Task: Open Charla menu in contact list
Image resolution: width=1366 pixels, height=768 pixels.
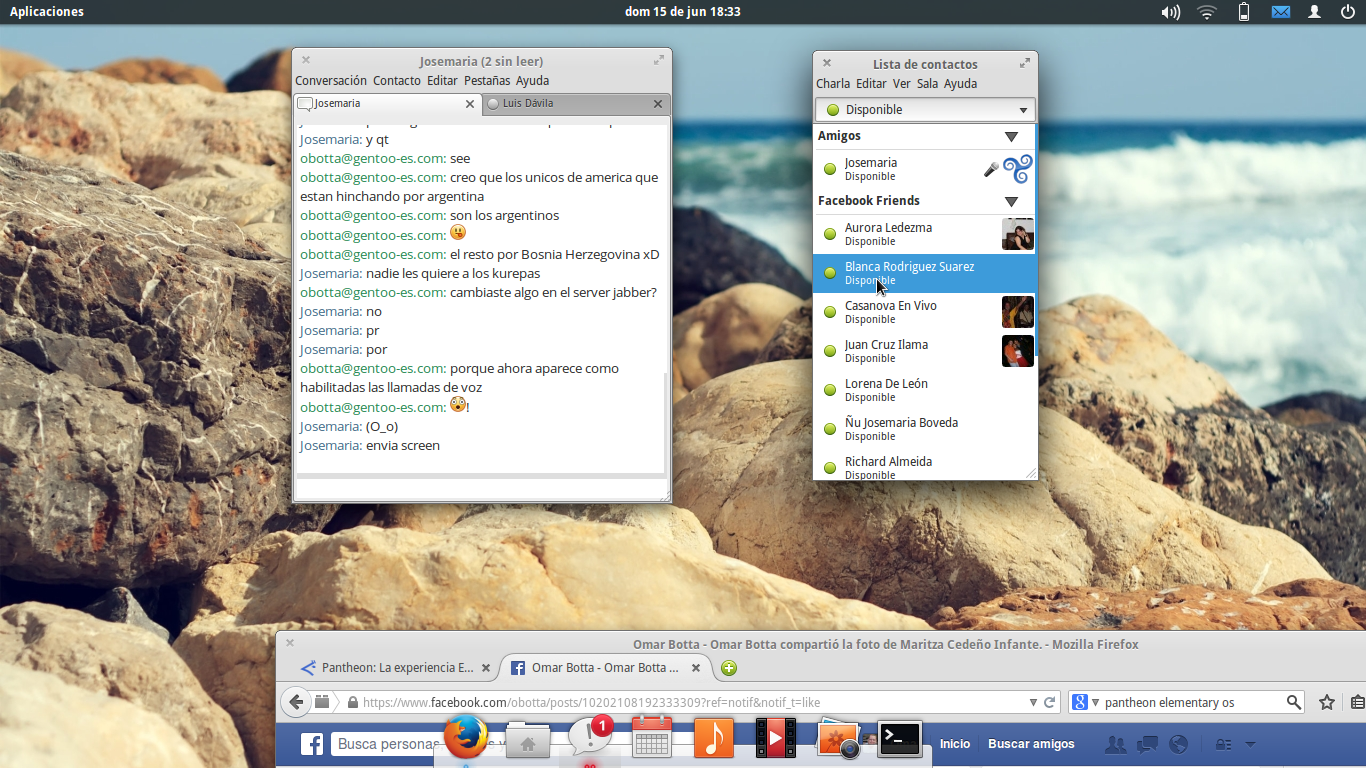Action: point(833,84)
